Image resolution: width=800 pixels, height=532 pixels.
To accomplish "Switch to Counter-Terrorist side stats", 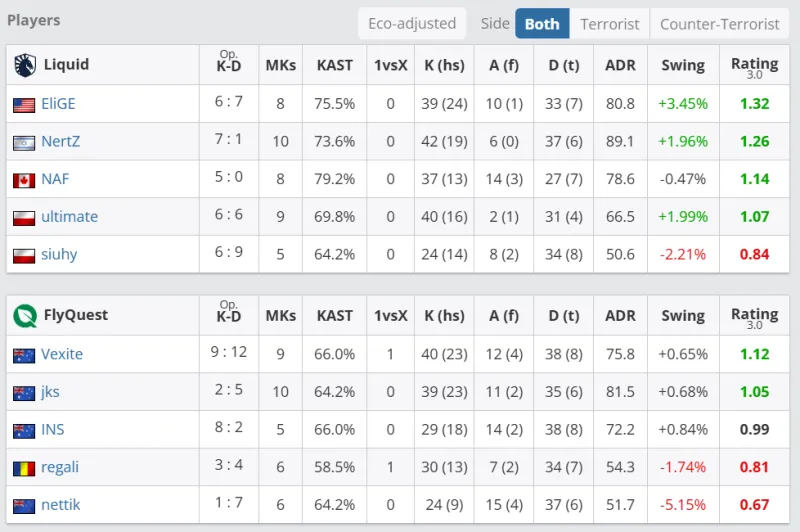I will pos(720,24).
